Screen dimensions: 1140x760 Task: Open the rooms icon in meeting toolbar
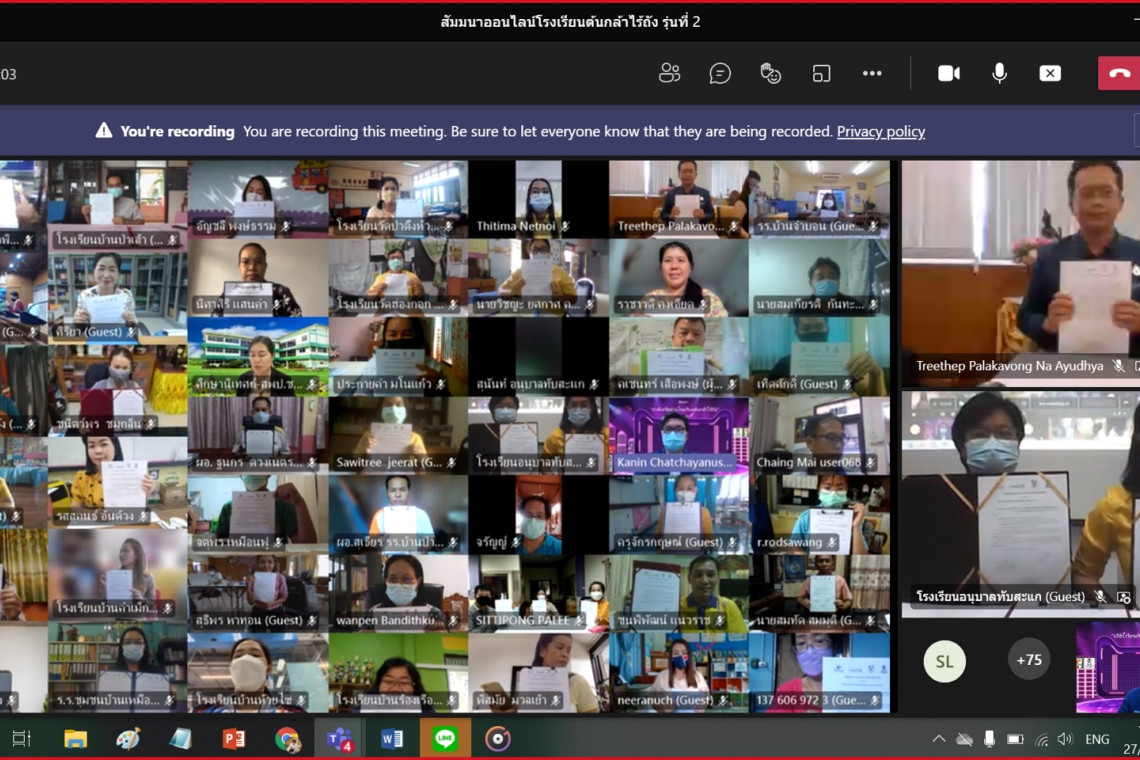[821, 73]
